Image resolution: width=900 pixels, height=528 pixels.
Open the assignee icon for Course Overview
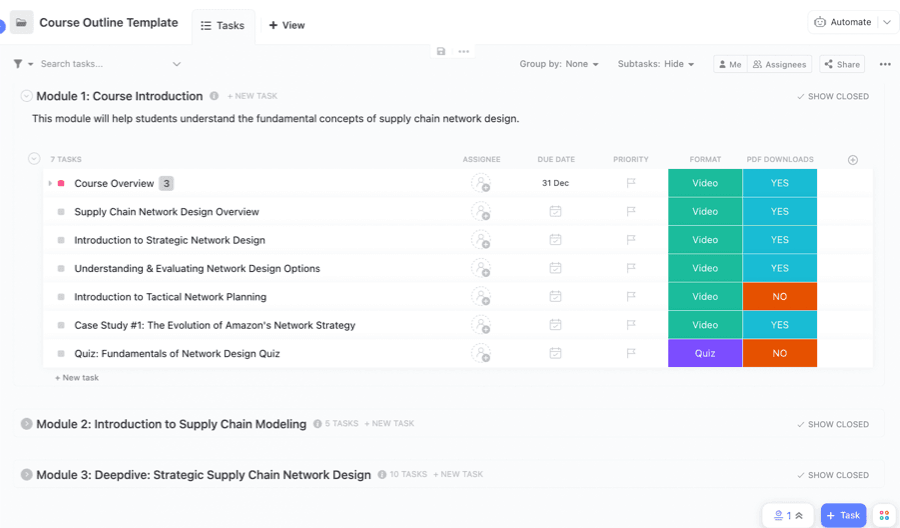coord(481,184)
